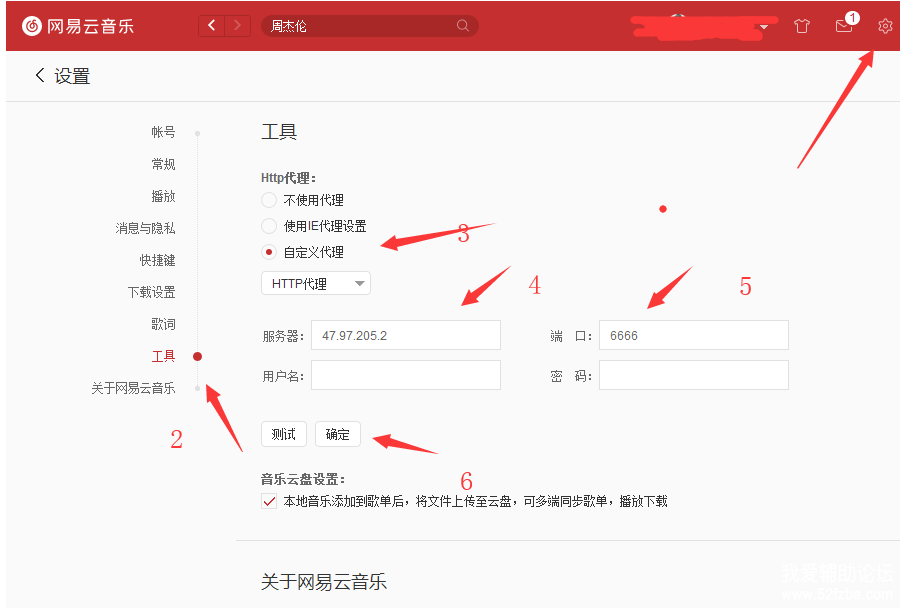The width and height of the screenshot is (900, 608).
Task: Jump to 歌词 settings section
Action: click(x=164, y=324)
